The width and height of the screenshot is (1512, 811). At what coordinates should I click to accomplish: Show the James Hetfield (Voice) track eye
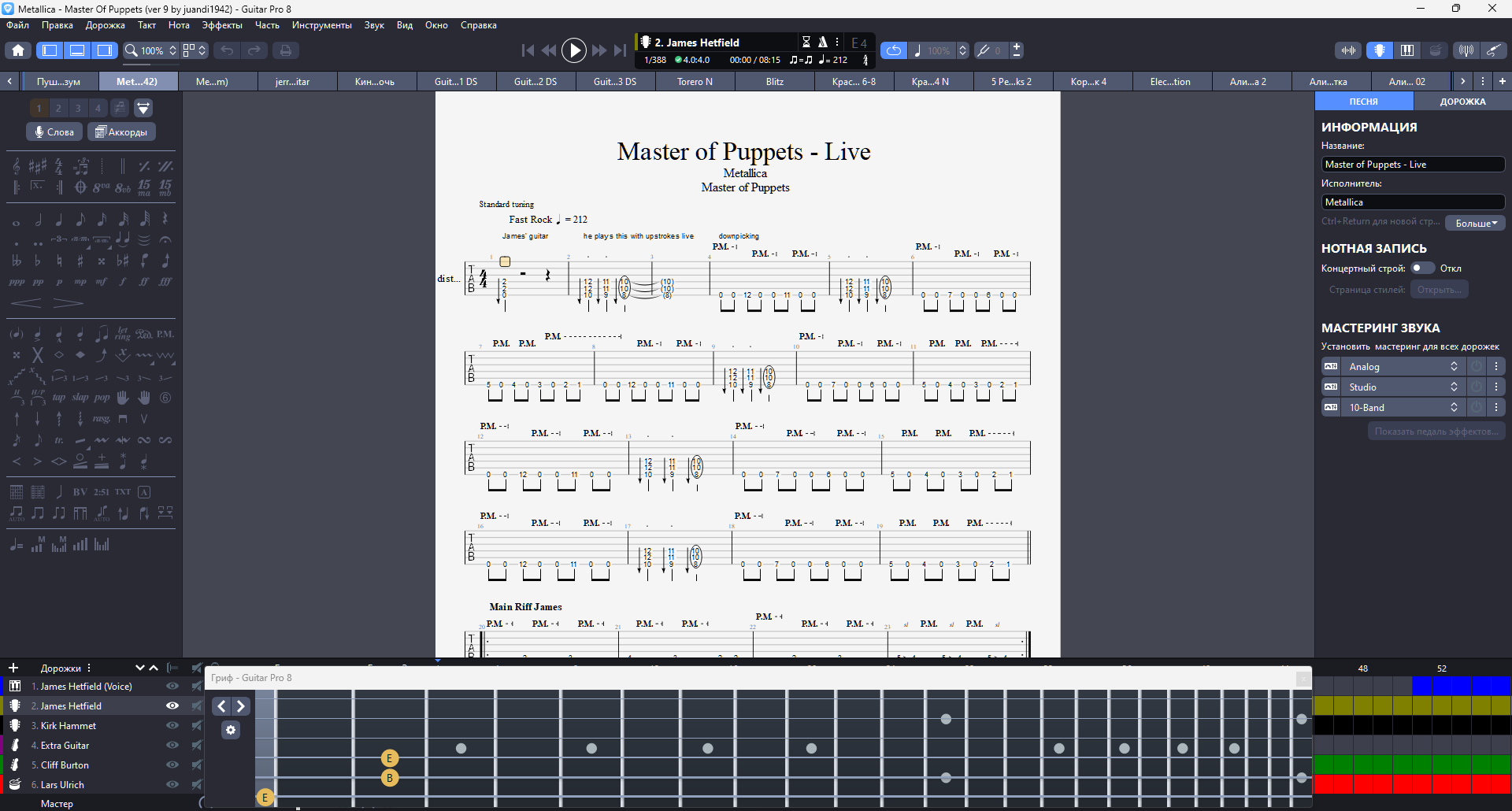click(172, 687)
